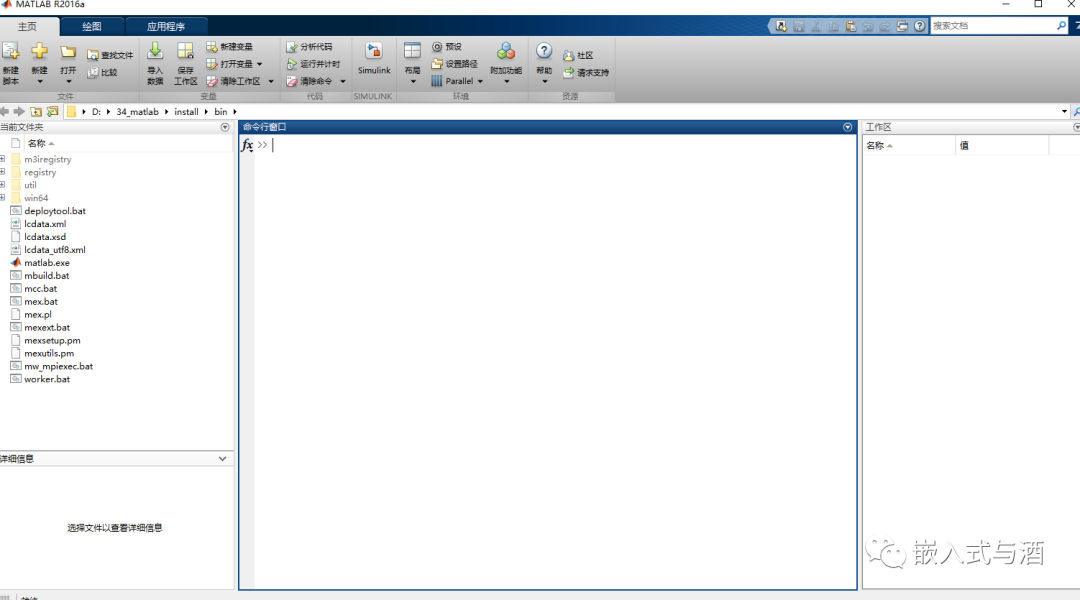Collapse the 详细信息 panel chevron

[222, 459]
